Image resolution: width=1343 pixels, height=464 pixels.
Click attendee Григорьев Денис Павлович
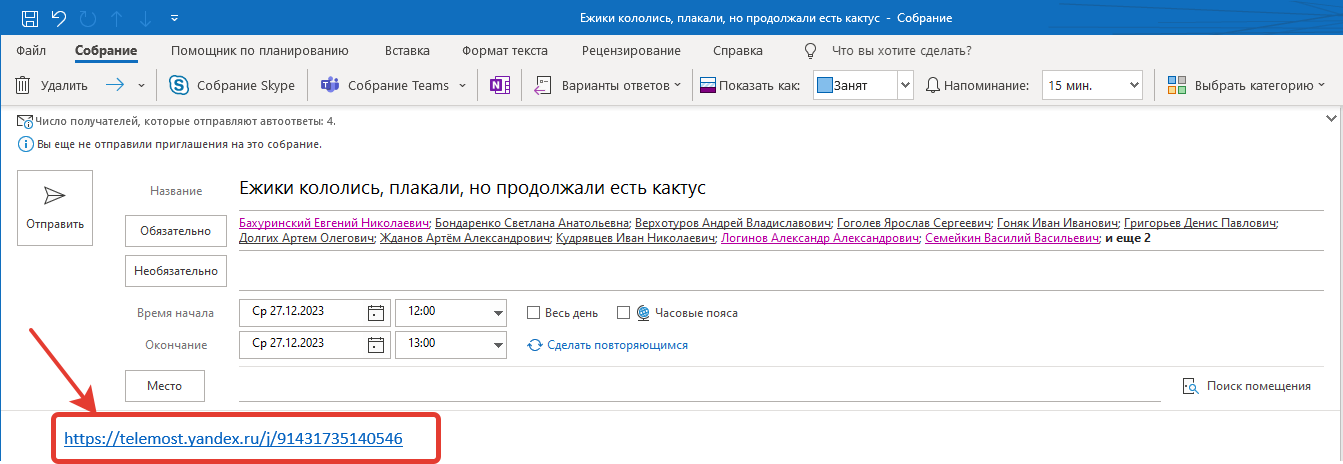(x=1200, y=222)
